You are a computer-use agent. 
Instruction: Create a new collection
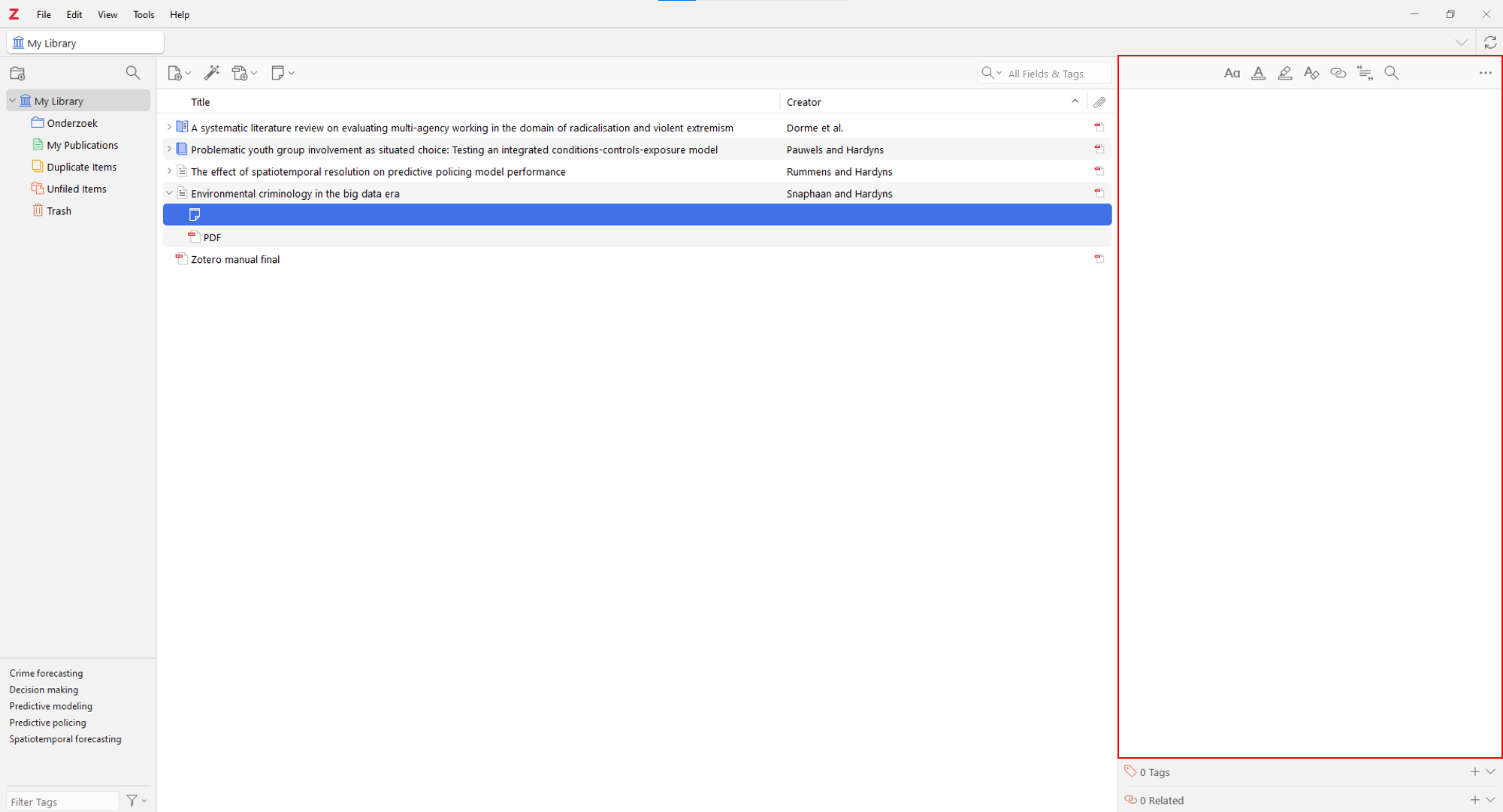point(17,73)
